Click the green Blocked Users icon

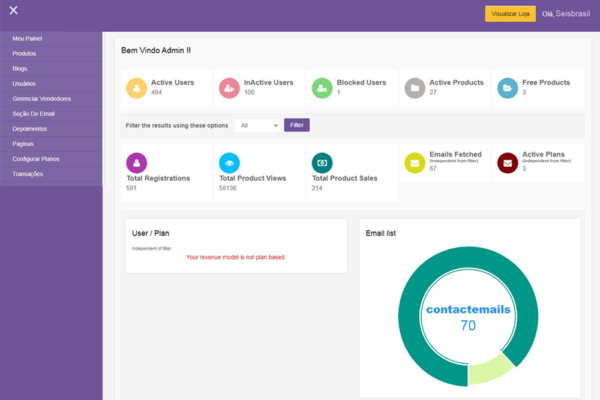(x=321, y=88)
